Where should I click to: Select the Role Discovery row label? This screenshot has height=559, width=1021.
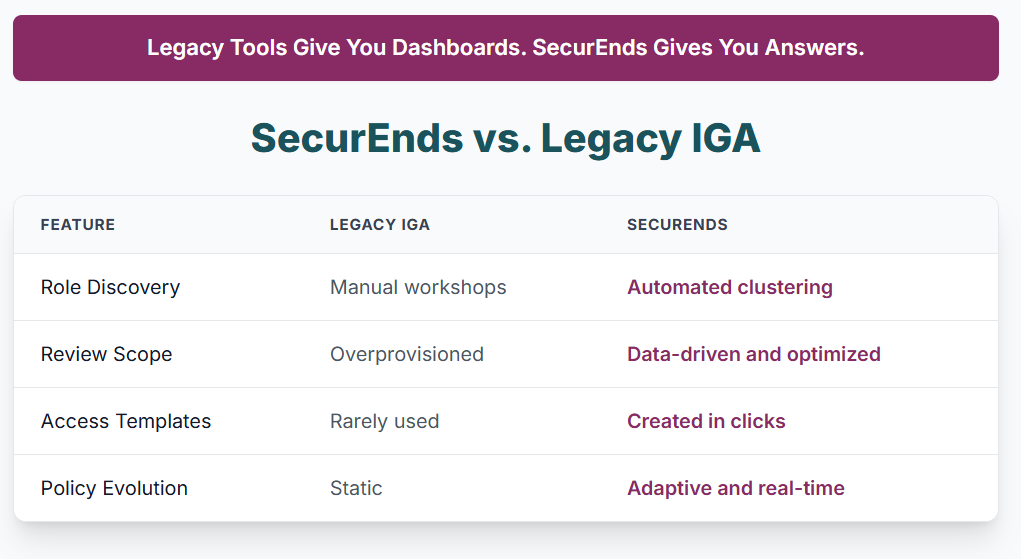pyautogui.click(x=110, y=287)
